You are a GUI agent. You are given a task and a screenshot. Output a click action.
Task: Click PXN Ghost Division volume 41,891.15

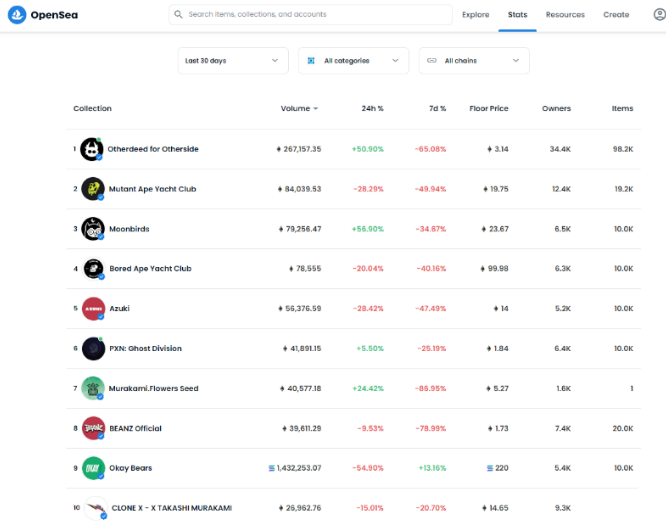click(306, 349)
